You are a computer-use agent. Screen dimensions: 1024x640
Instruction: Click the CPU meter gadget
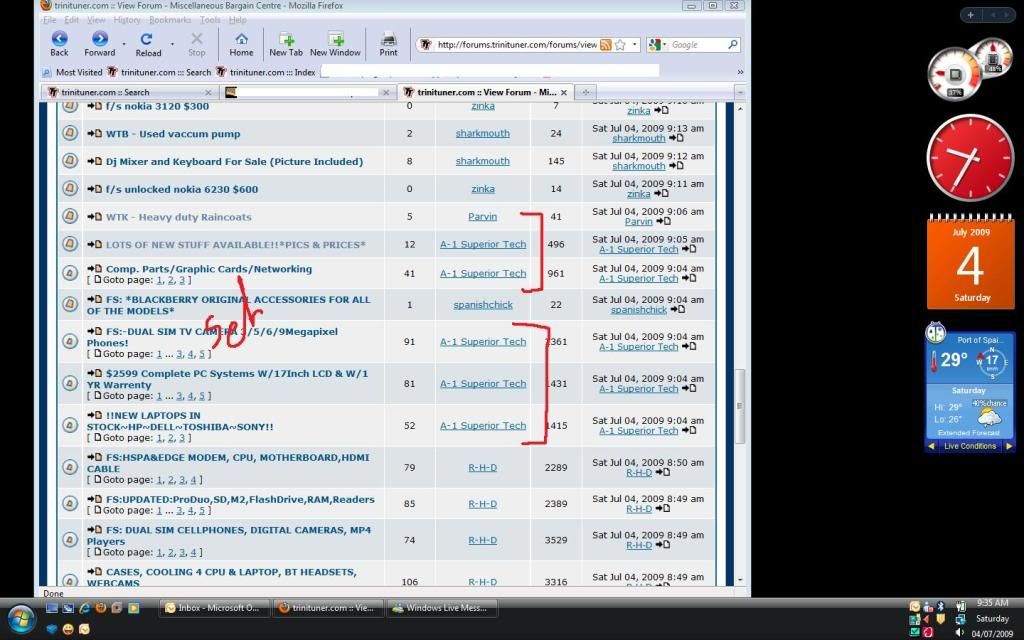(x=970, y=69)
